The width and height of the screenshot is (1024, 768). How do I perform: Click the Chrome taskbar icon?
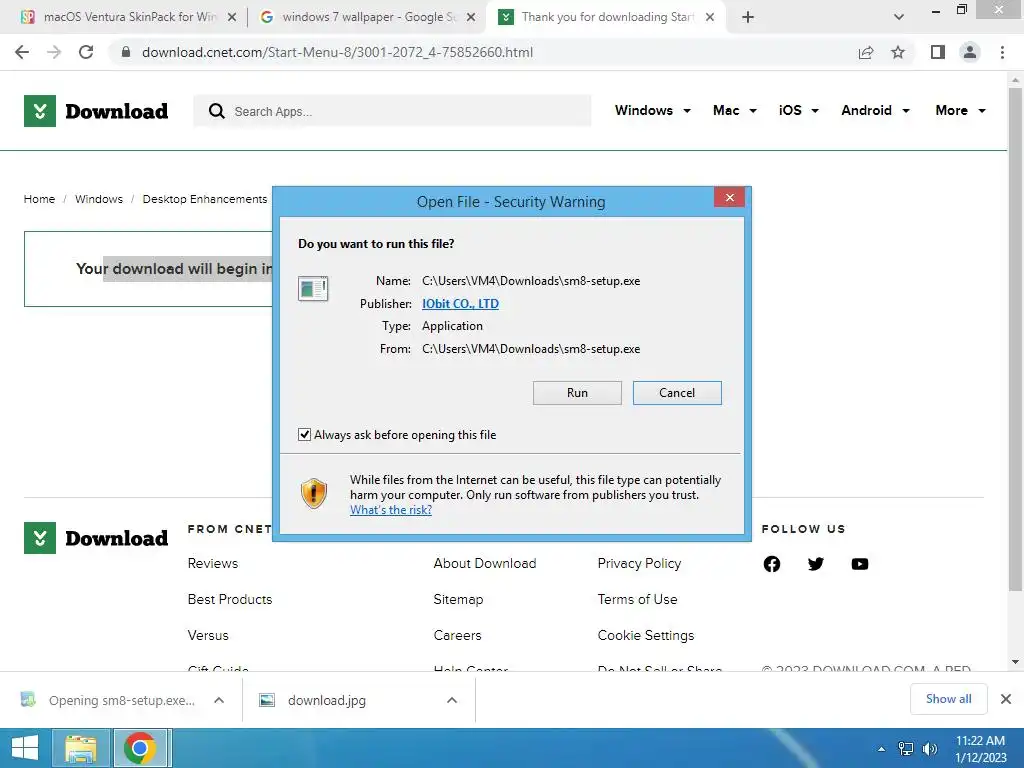[x=139, y=748]
